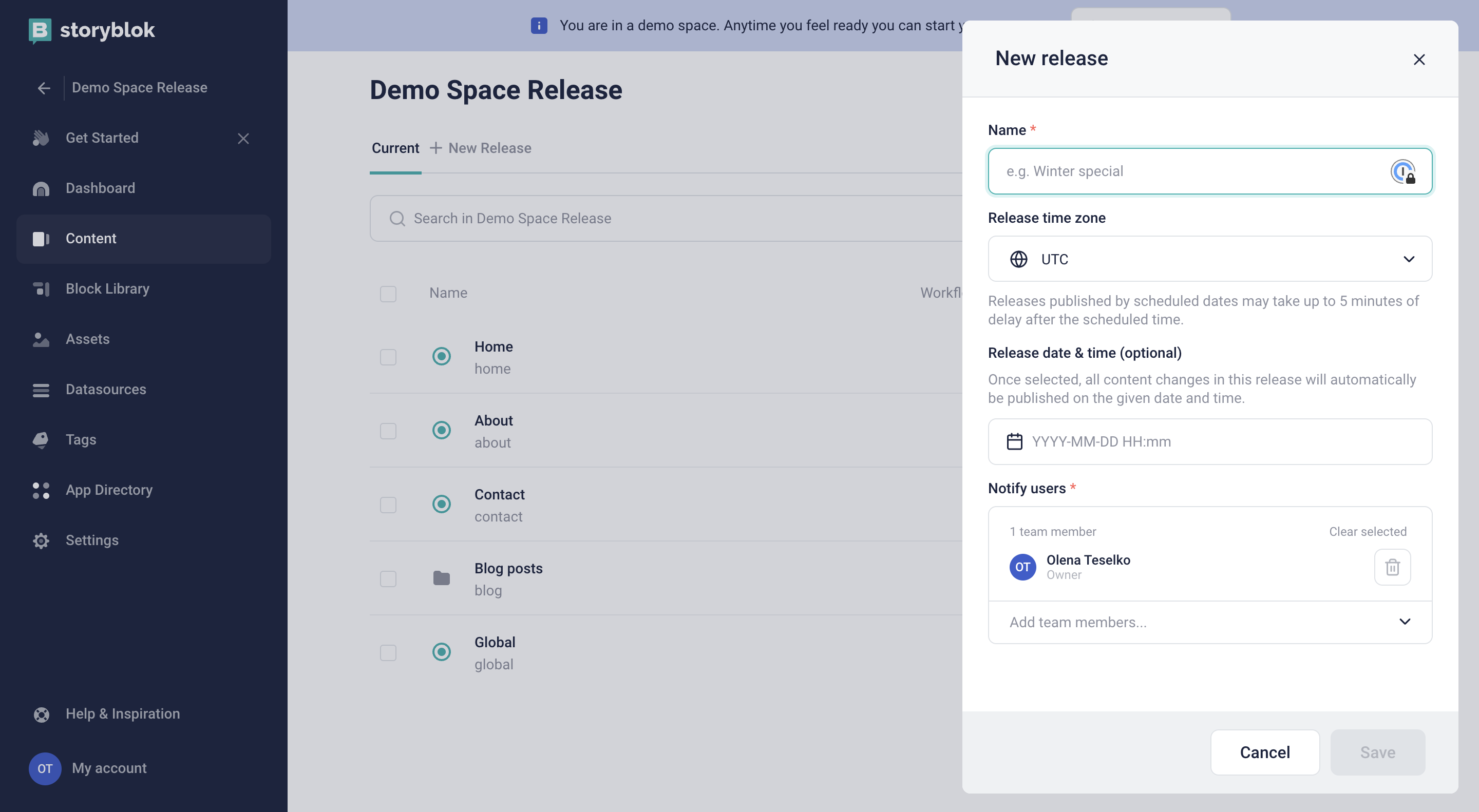
Task: Click the Content icon in sidebar
Action: tap(41, 239)
